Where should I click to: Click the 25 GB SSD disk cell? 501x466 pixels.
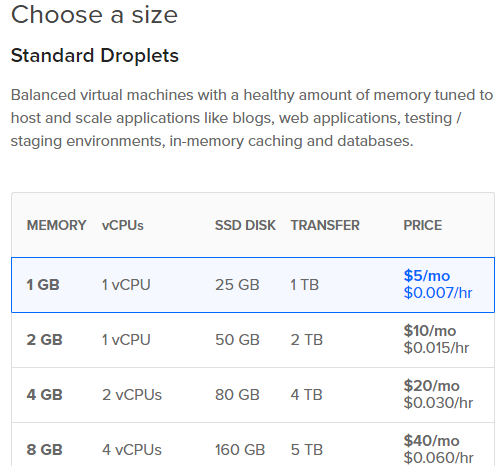pos(237,285)
